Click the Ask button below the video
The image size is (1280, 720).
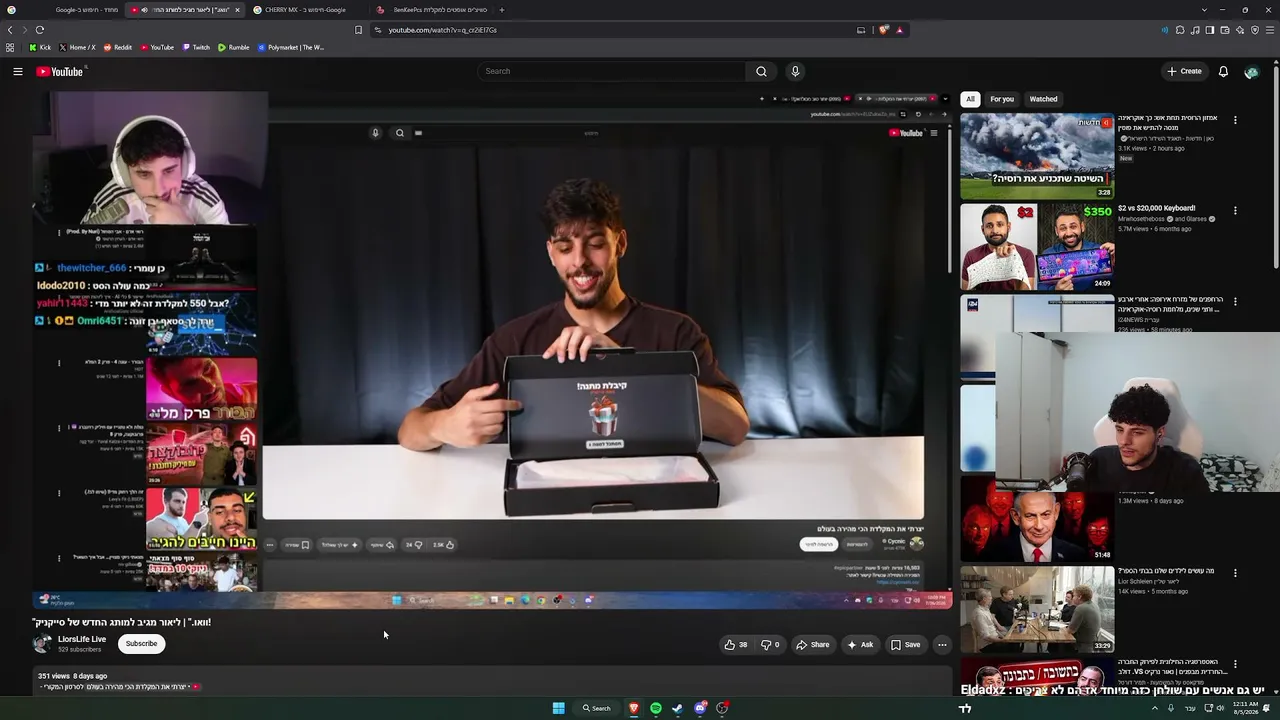point(860,645)
